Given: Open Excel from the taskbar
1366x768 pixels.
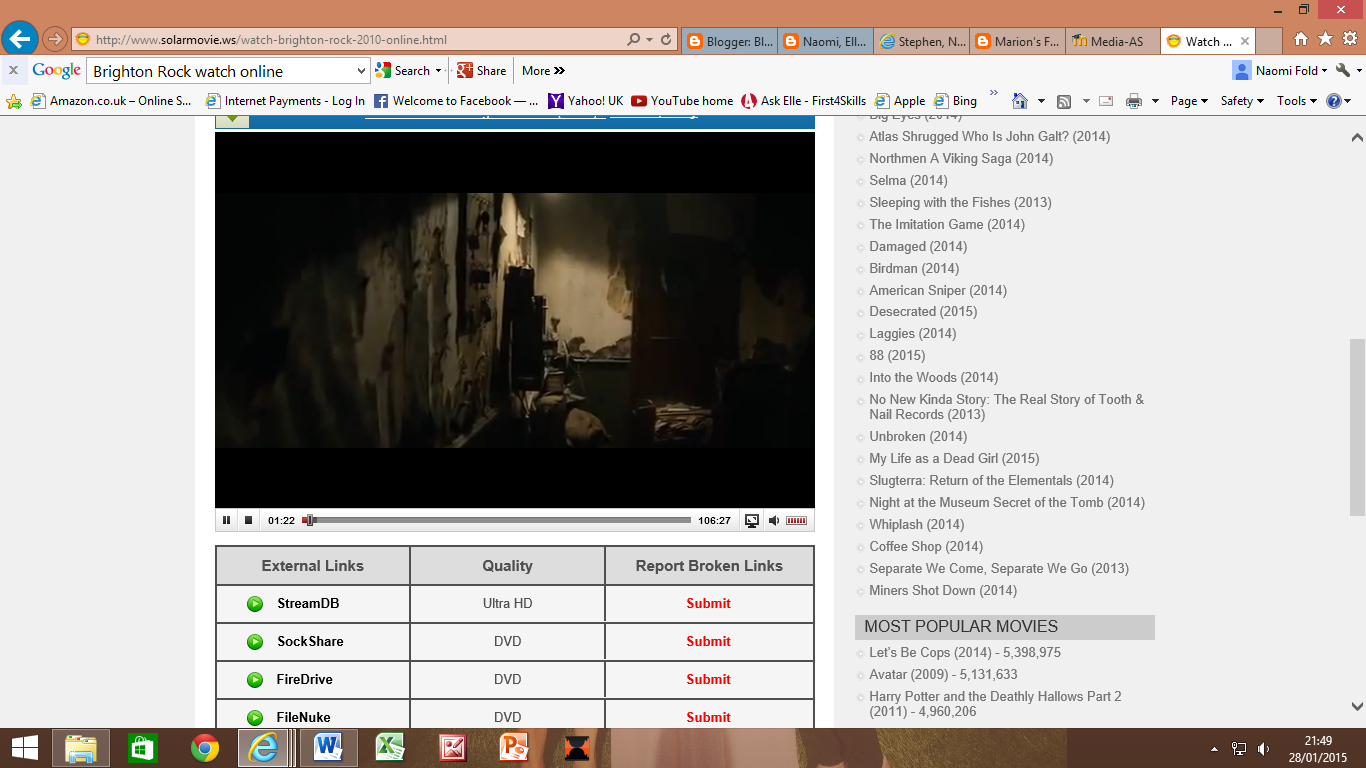Looking at the screenshot, I should click(x=390, y=748).
